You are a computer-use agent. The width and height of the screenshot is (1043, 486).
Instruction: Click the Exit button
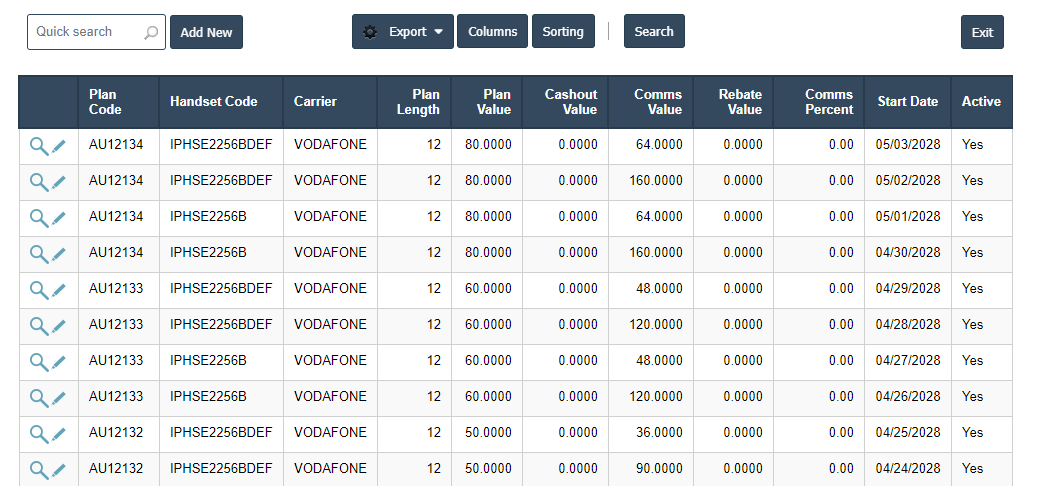(982, 32)
